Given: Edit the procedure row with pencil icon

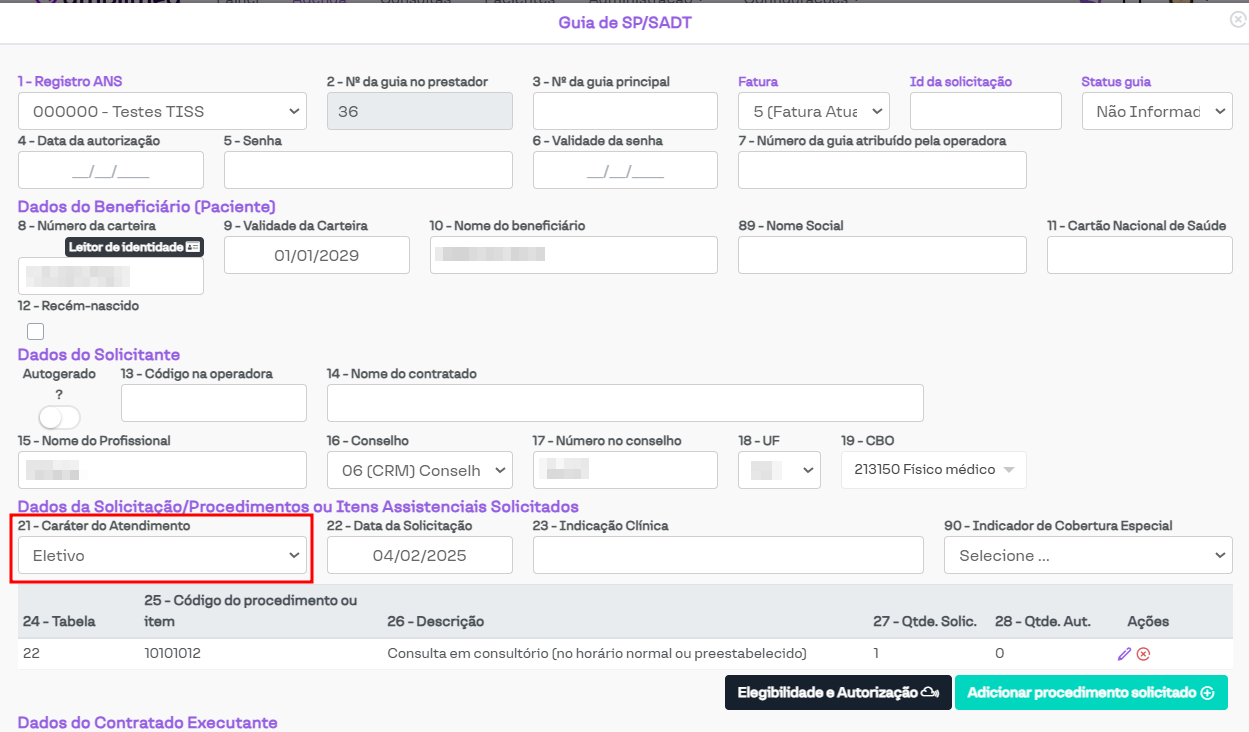Looking at the screenshot, I should coord(1124,654).
